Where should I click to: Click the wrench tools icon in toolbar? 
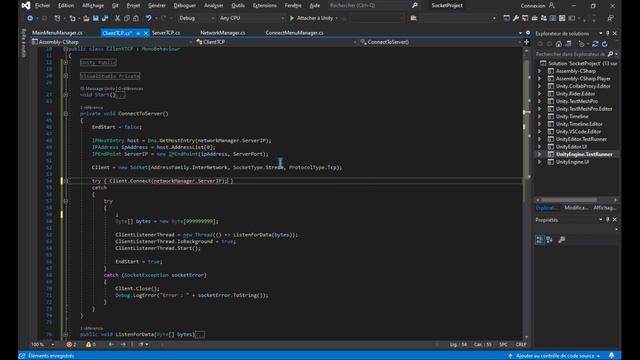(x=516, y=18)
